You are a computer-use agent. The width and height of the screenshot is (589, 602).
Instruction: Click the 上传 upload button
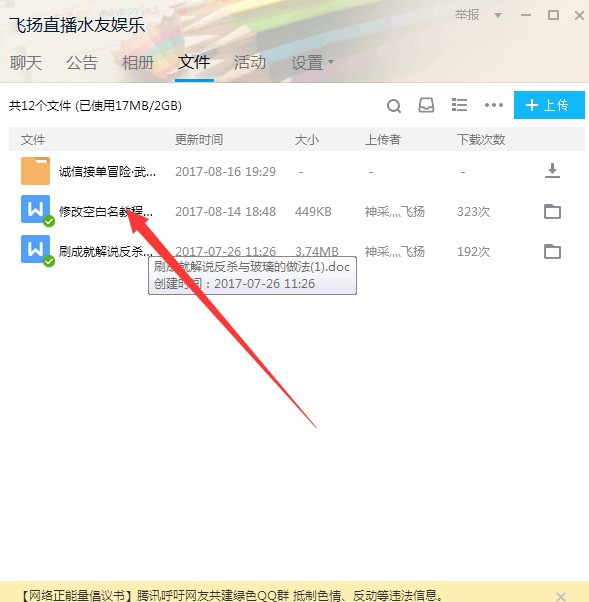[x=549, y=105]
